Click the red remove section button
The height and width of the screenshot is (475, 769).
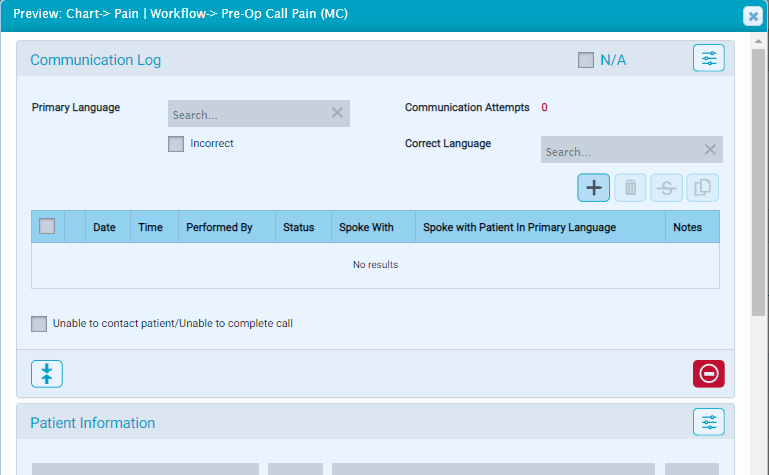pos(708,373)
